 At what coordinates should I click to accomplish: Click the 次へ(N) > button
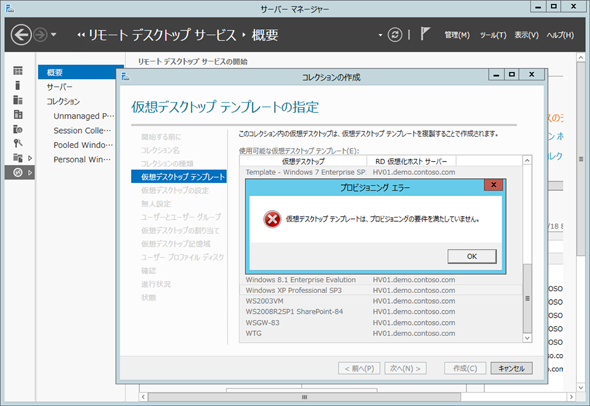coord(405,368)
